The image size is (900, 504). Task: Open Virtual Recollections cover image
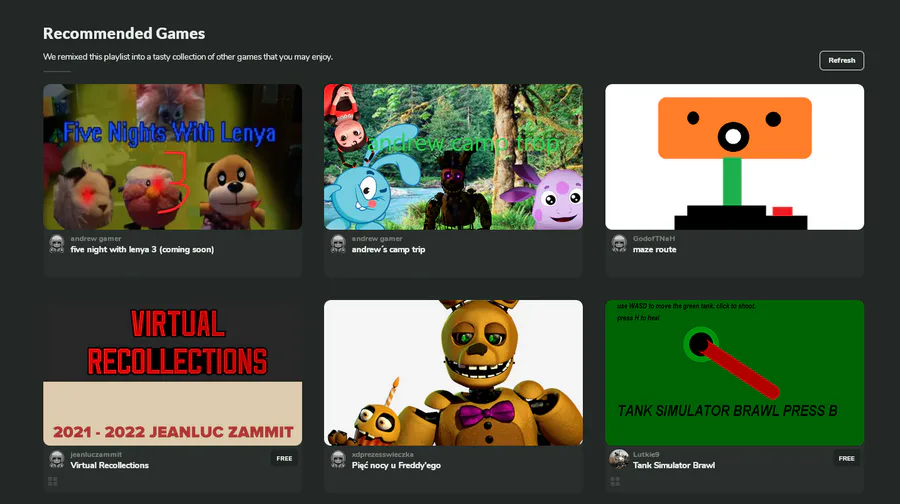[x=173, y=373]
